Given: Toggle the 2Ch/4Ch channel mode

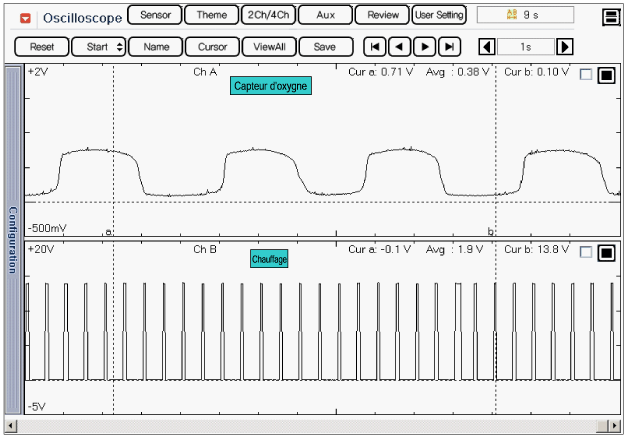Looking at the screenshot, I should 268,16.
